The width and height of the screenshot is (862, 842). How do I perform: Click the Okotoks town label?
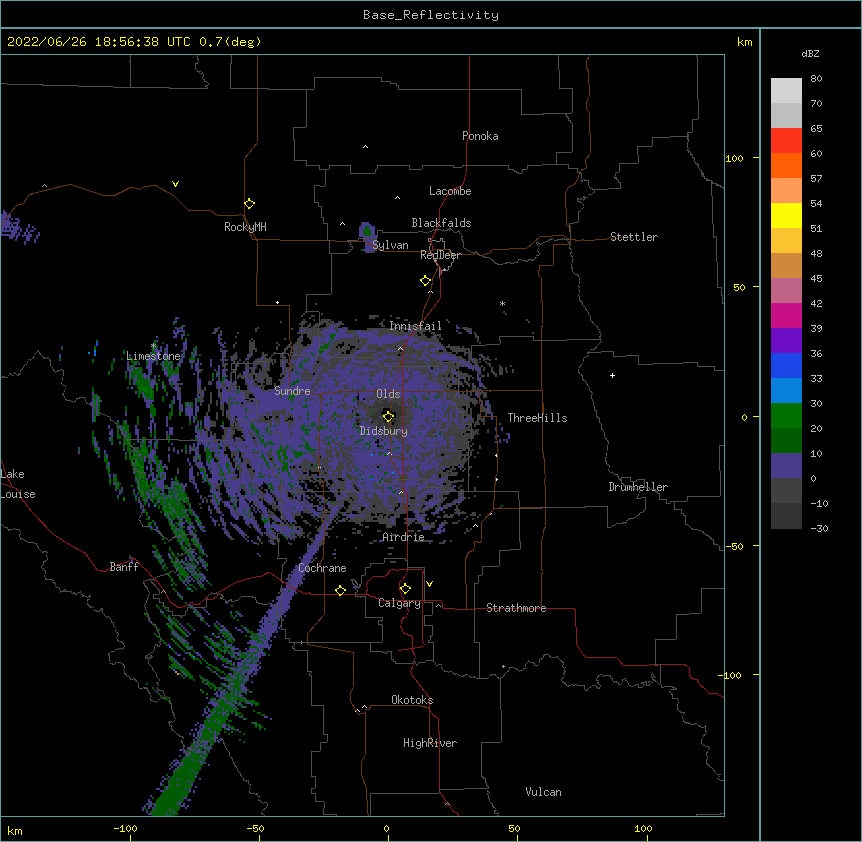pos(412,700)
